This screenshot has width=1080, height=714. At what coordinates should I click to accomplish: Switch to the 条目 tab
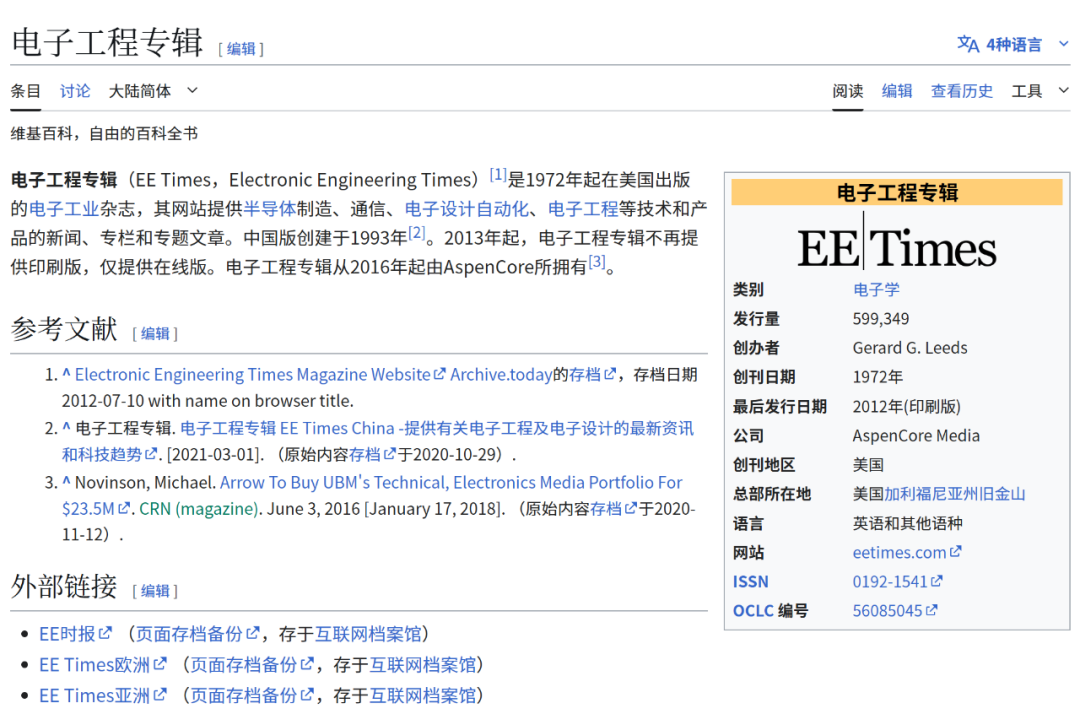pos(25,91)
